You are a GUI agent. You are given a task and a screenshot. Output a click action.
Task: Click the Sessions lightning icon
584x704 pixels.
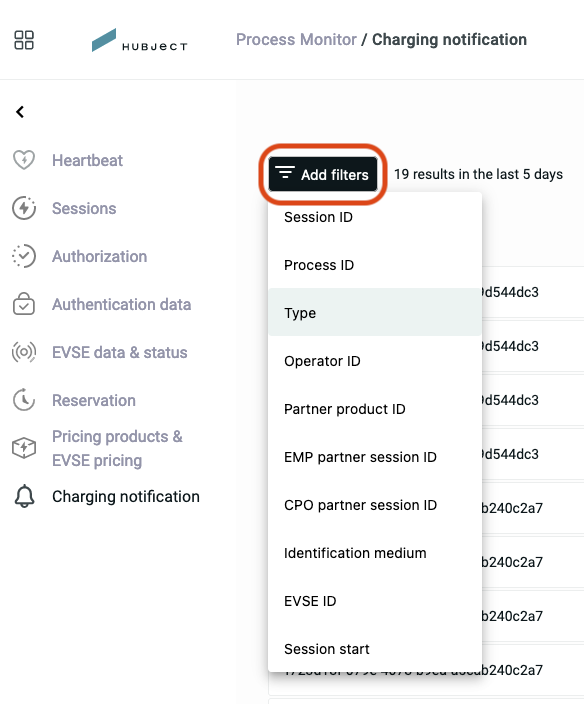24,208
